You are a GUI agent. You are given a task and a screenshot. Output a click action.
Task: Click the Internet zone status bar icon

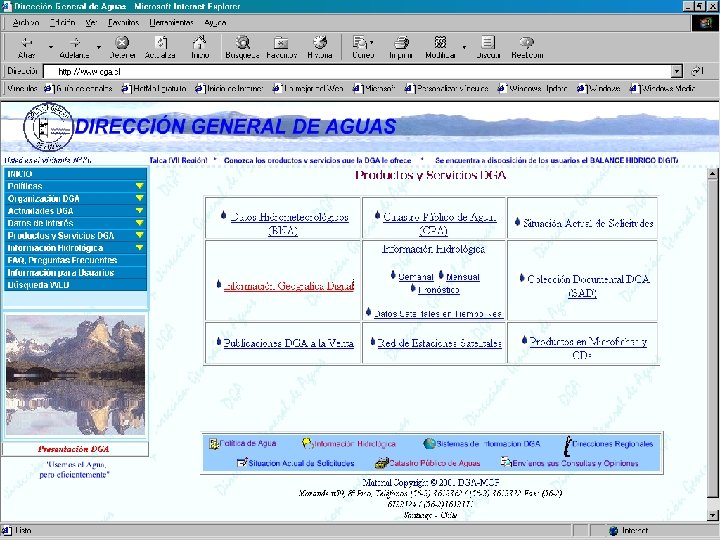pyautogui.click(x=613, y=531)
